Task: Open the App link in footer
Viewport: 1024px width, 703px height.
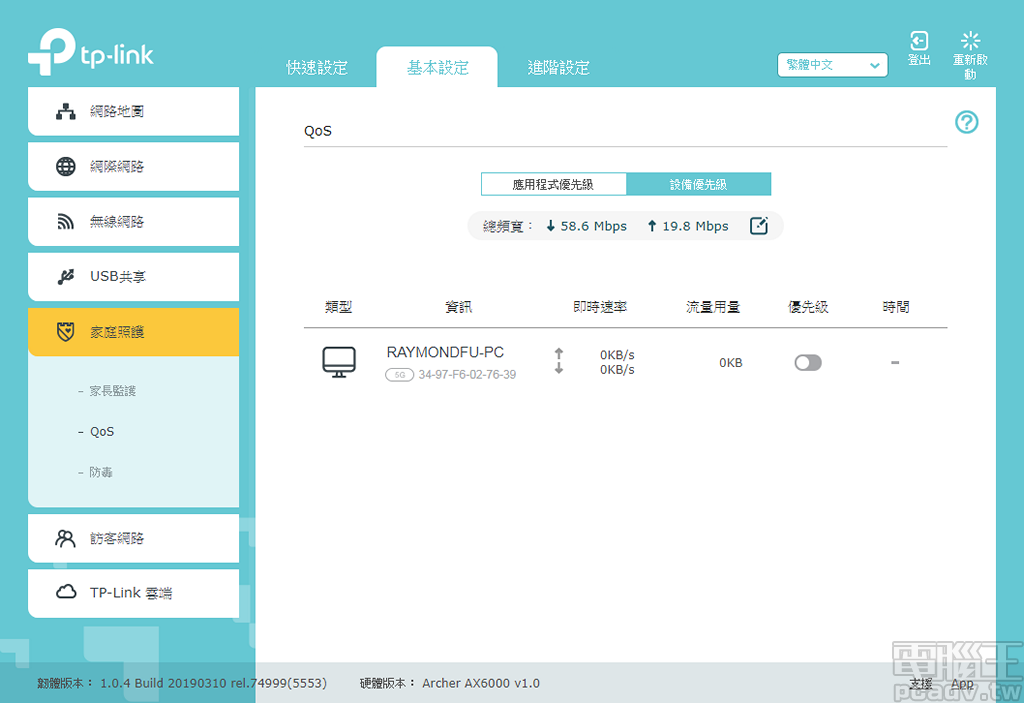Action: [962, 684]
